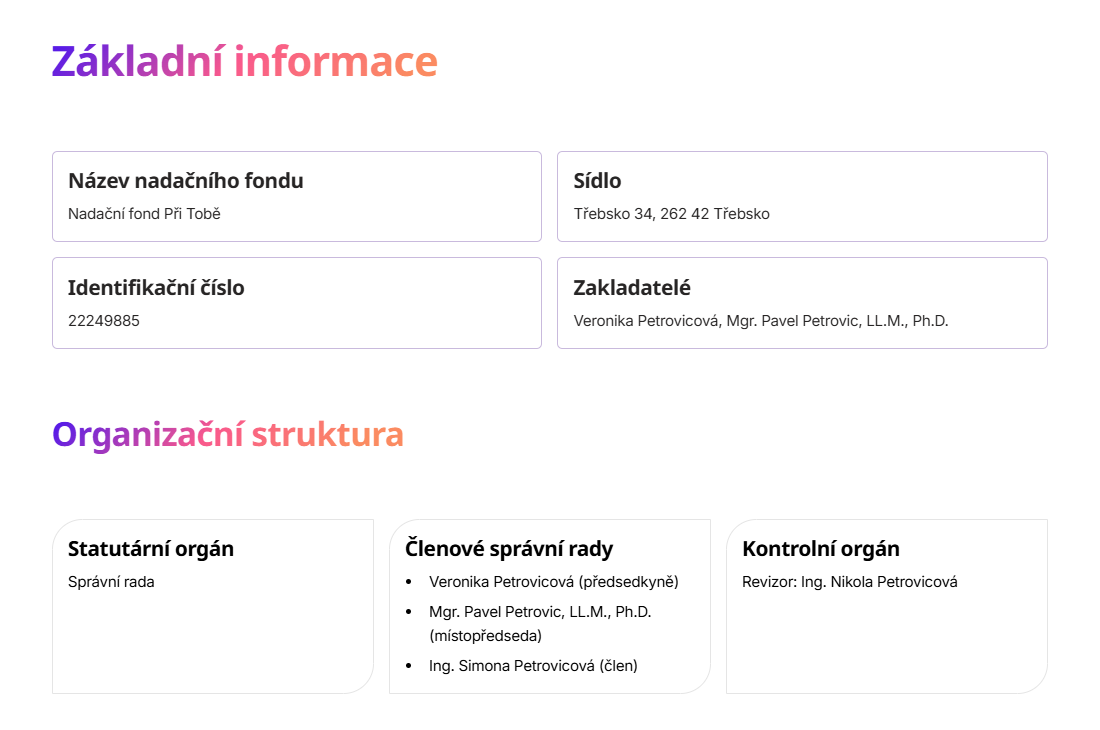Click the "Správní rada" text

(111, 582)
